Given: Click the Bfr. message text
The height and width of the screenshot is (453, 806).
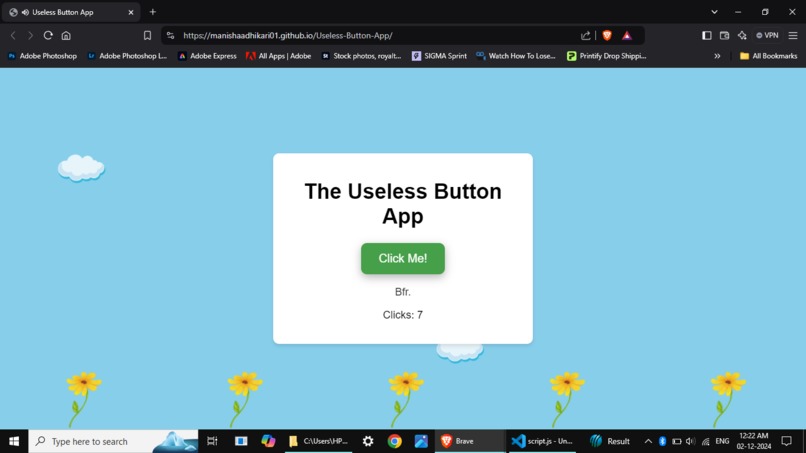Looking at the screenshot, I should [402, 292].
